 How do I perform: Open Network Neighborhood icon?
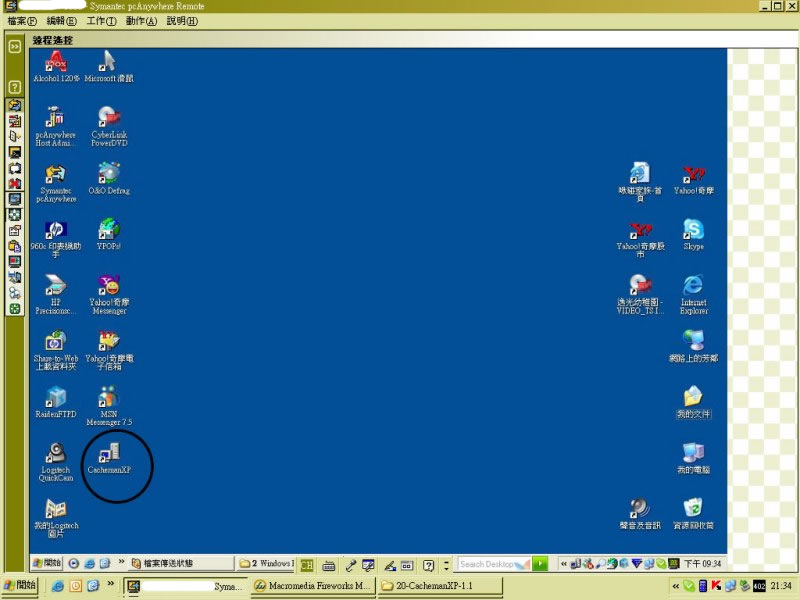693,346
